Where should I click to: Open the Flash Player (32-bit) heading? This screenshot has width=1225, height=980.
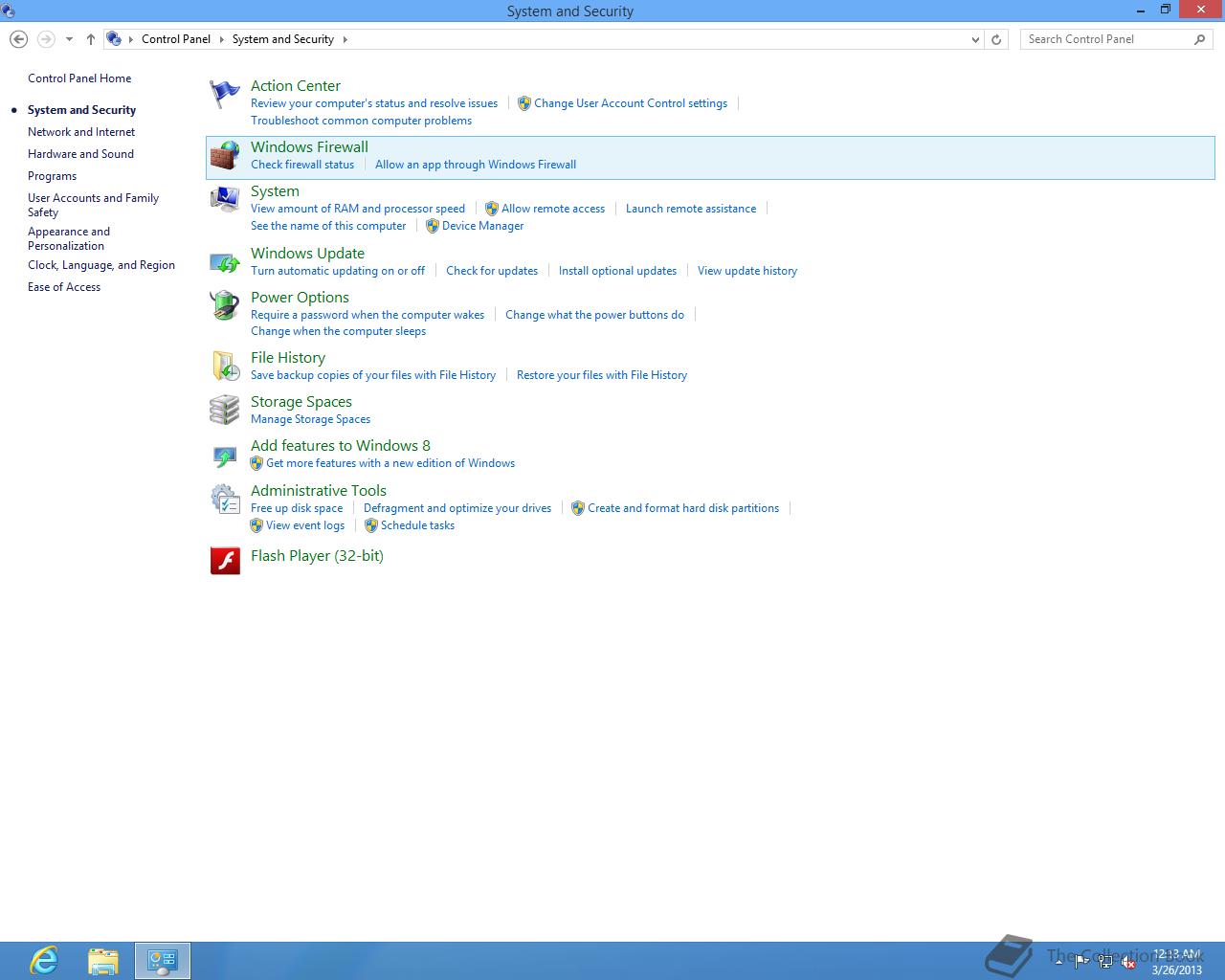click(317, 556)
